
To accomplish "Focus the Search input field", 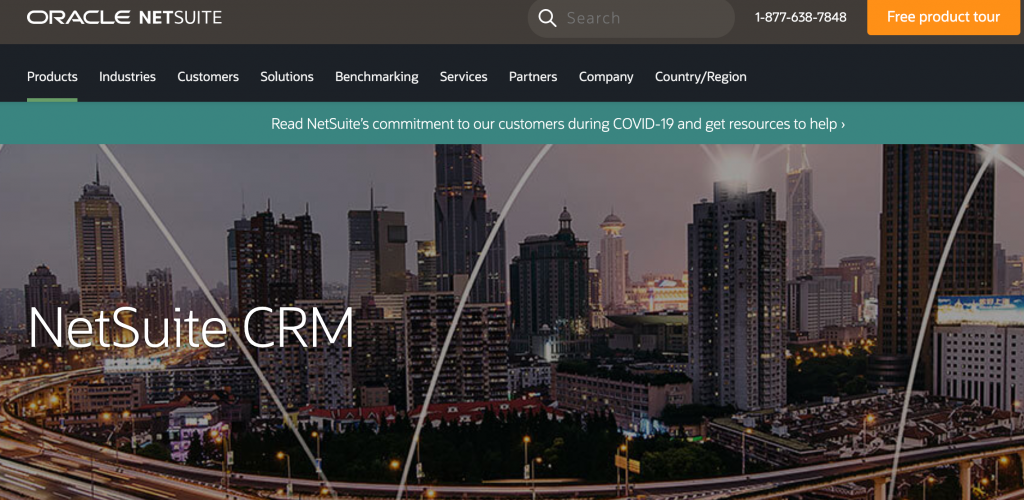I will [x=631, y=18].
